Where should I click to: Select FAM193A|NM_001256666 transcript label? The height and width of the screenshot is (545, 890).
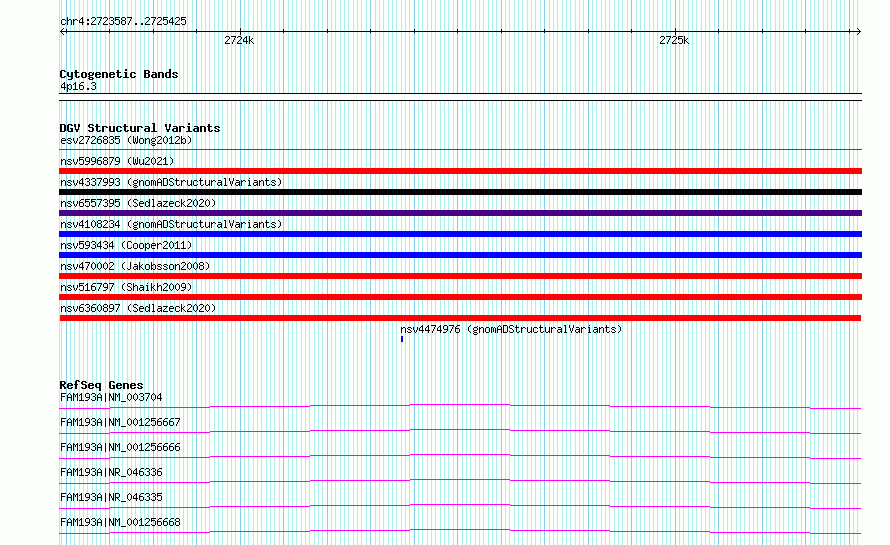coord(120,447)
